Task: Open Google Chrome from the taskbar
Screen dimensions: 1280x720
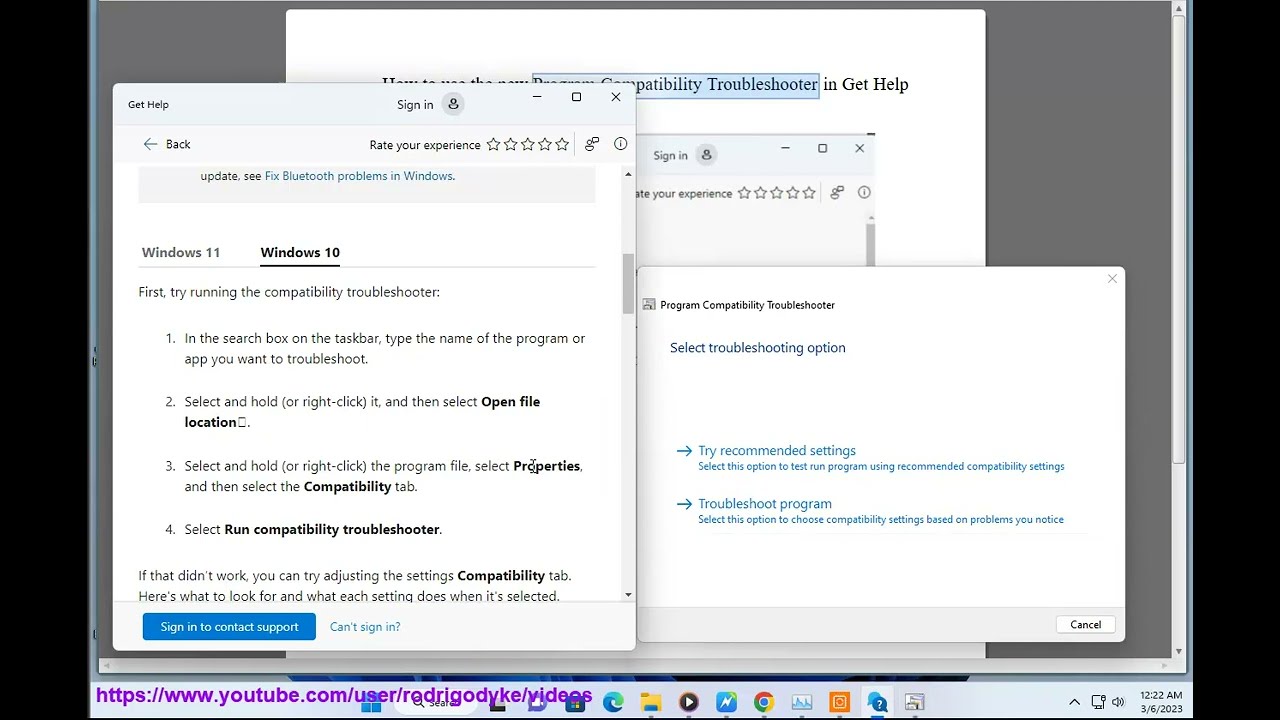Action: [x=763, y=702]
